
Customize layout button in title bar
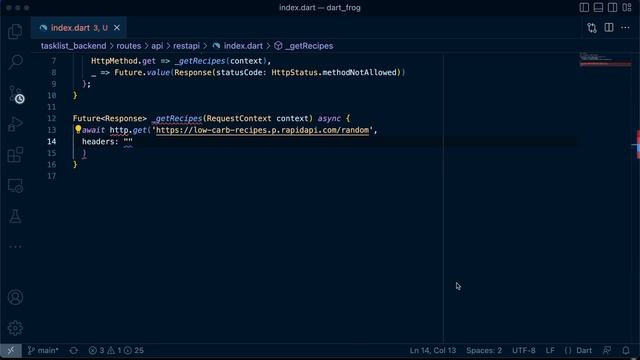tap(627, 7)
